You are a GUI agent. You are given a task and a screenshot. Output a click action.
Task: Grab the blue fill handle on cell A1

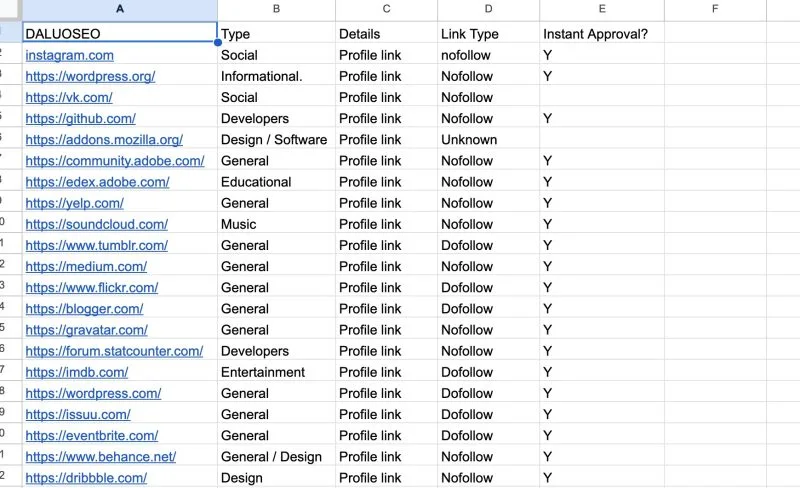[218, 42]
